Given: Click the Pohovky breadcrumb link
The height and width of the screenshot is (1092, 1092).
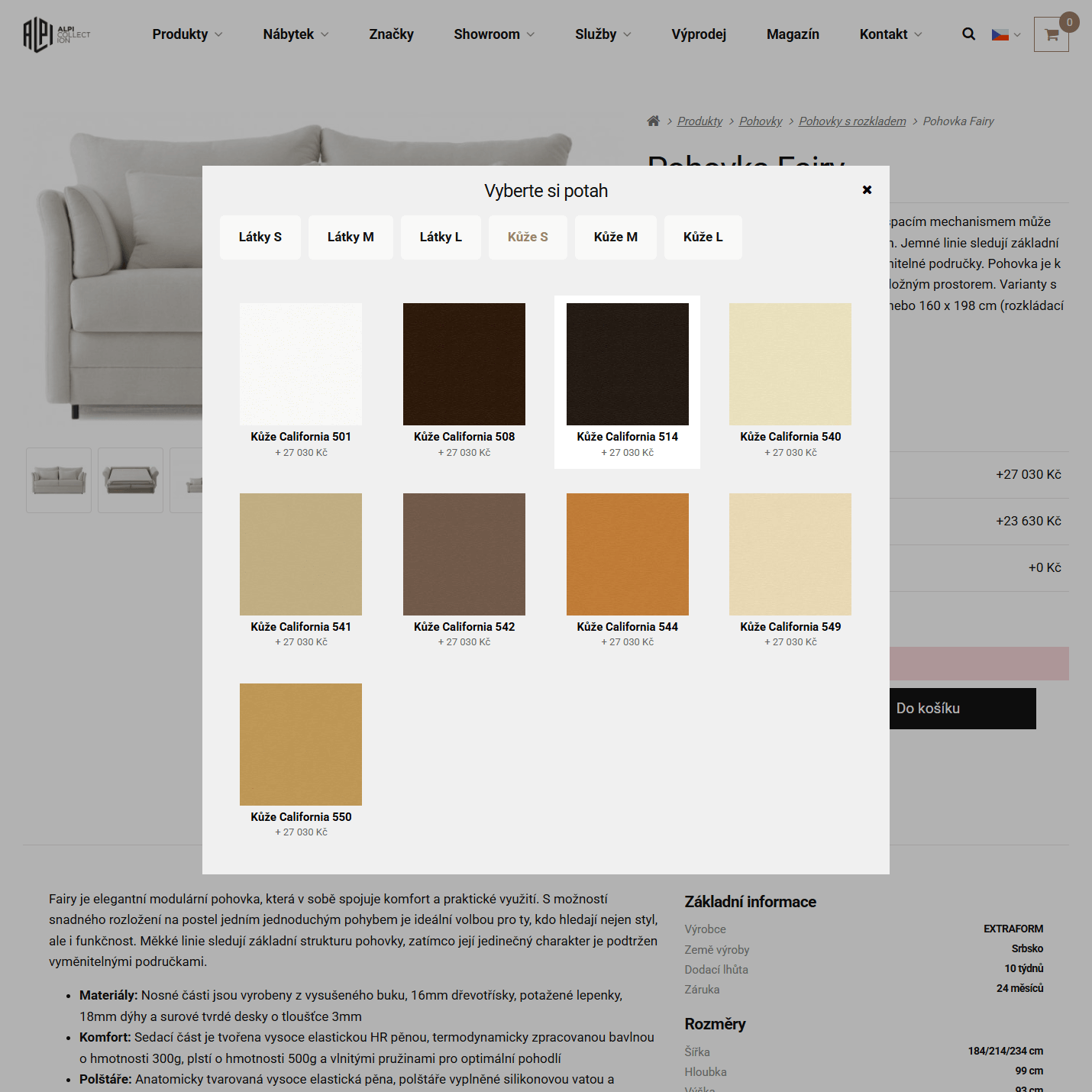Looking at the screenshot, I should (x=761, y=121).
